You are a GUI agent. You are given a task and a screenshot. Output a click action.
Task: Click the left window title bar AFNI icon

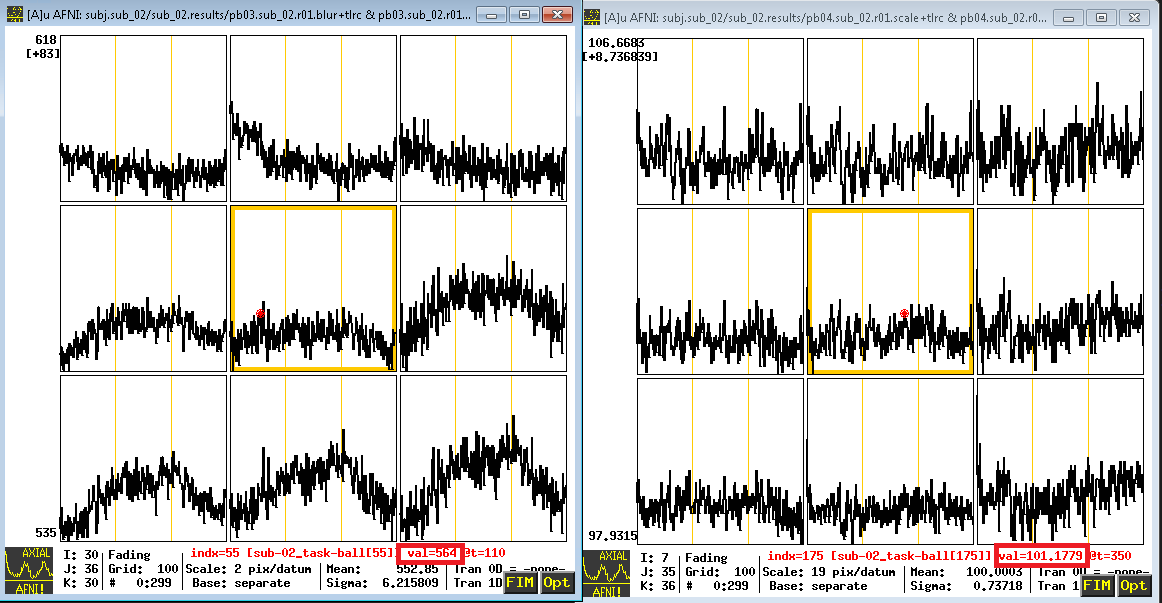[x=14, y=14]
